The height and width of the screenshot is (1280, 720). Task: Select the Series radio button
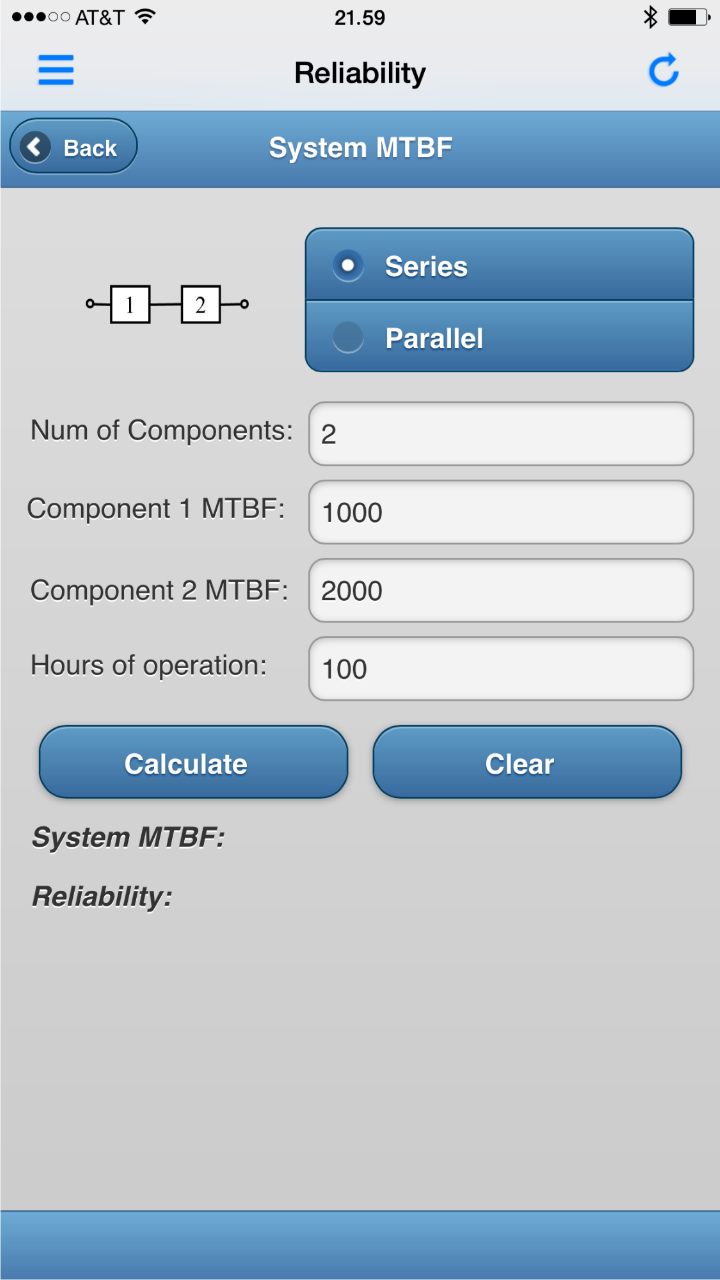347,266
